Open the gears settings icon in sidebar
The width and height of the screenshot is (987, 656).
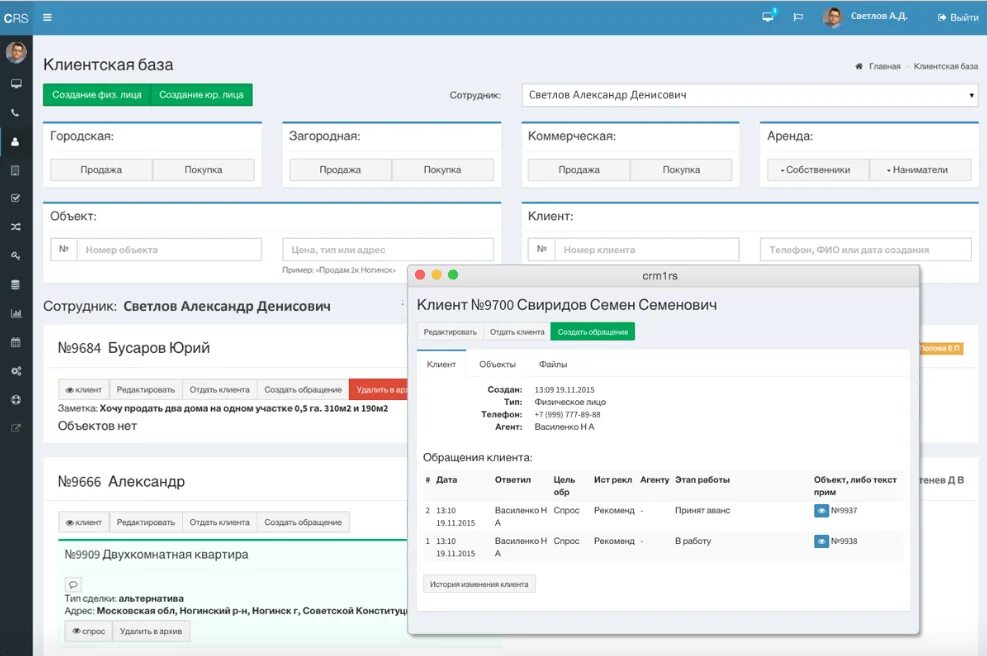16,371
